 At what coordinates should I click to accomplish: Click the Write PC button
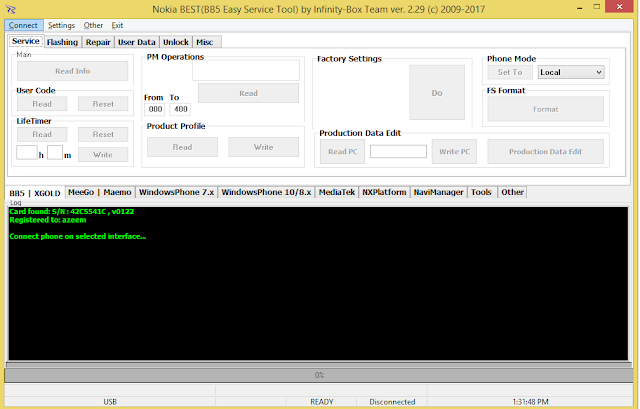454,151
